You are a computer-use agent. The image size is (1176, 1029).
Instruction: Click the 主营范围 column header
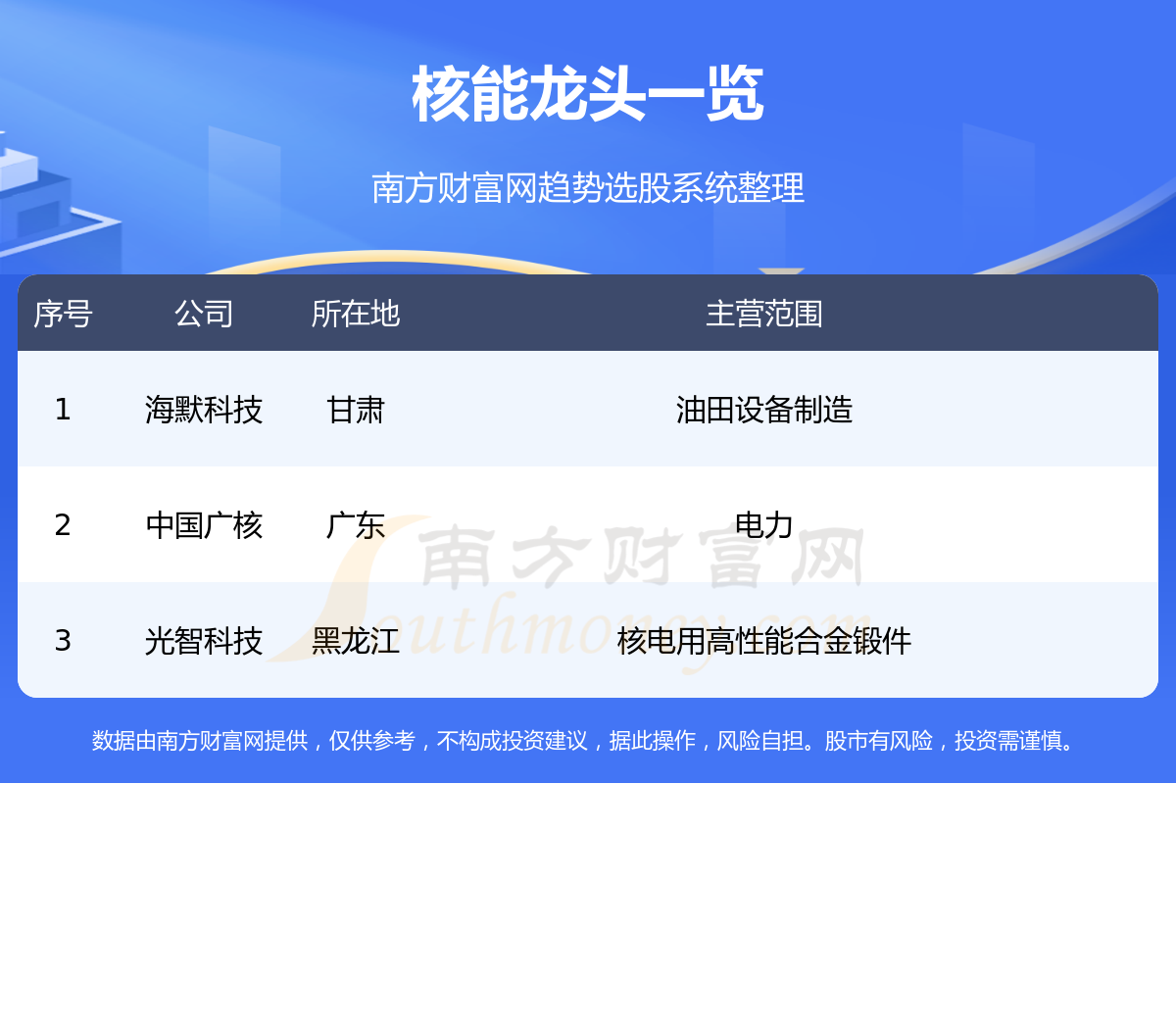(x=764, y=314)
